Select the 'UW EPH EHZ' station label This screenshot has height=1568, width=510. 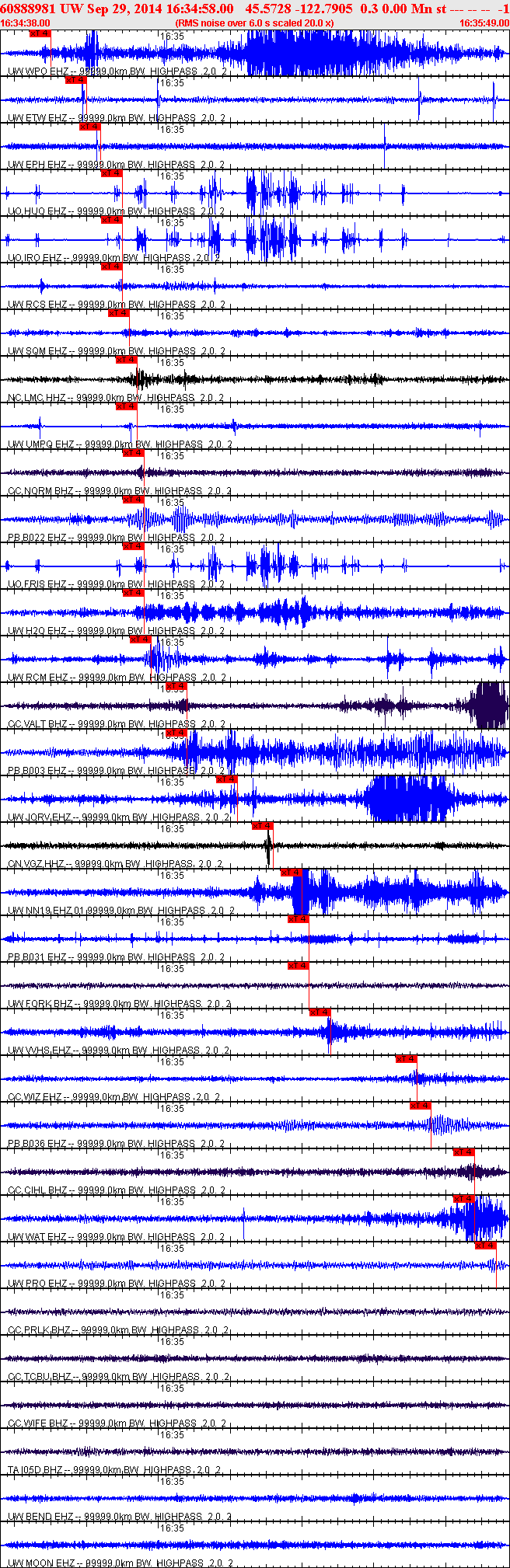coord(37,165)
